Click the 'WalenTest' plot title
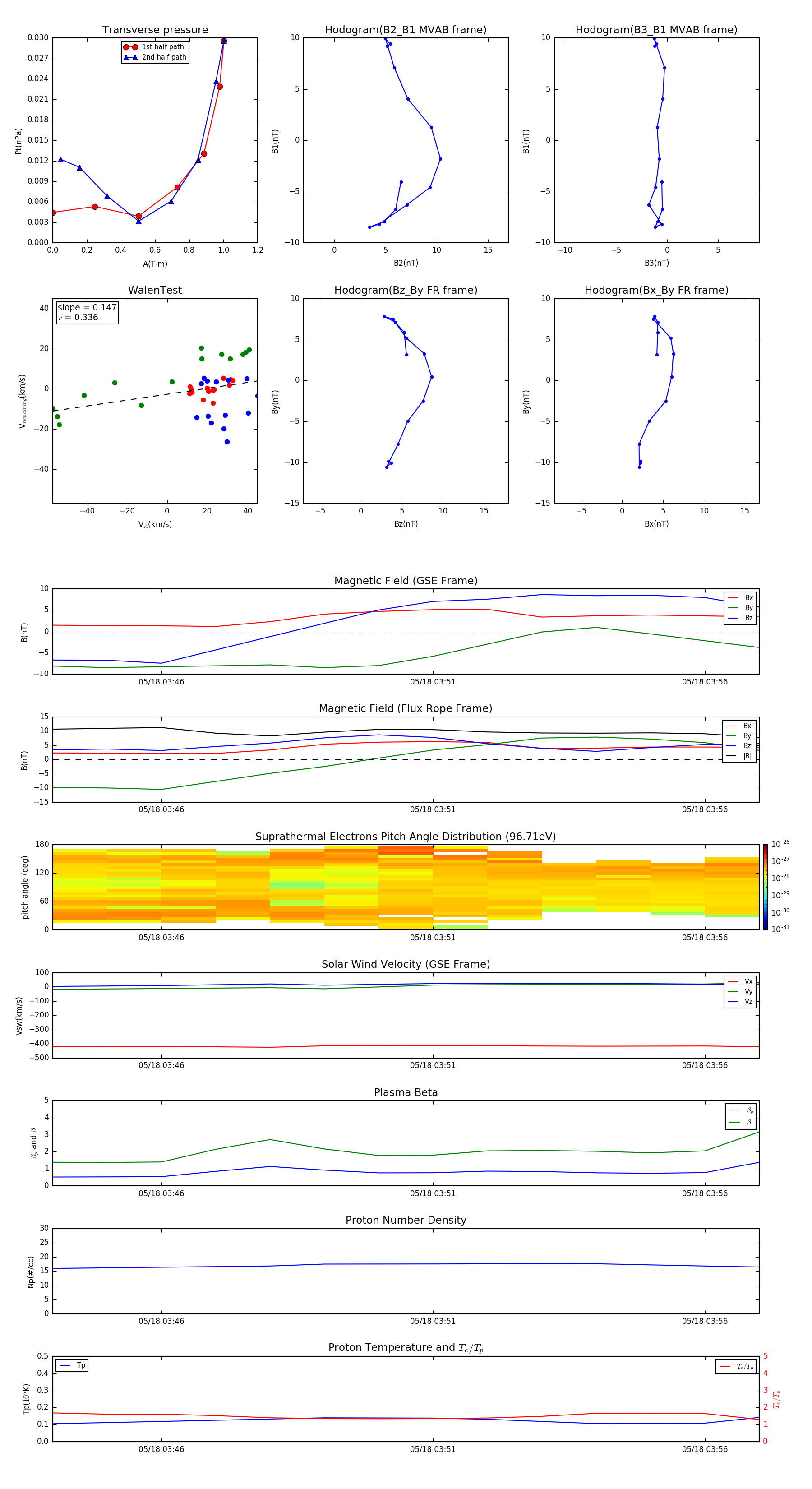812x1489 pixels. click(155, 290)
